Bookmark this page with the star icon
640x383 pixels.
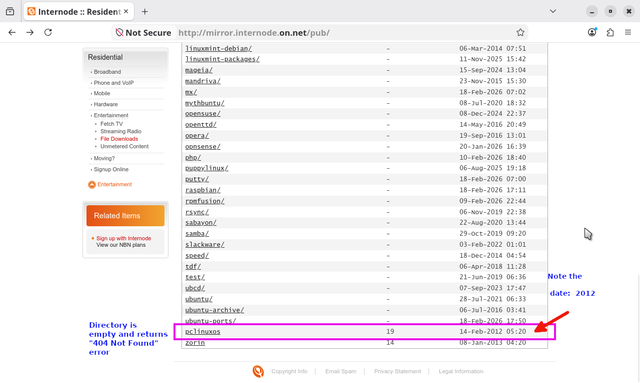tap(520, 32)
